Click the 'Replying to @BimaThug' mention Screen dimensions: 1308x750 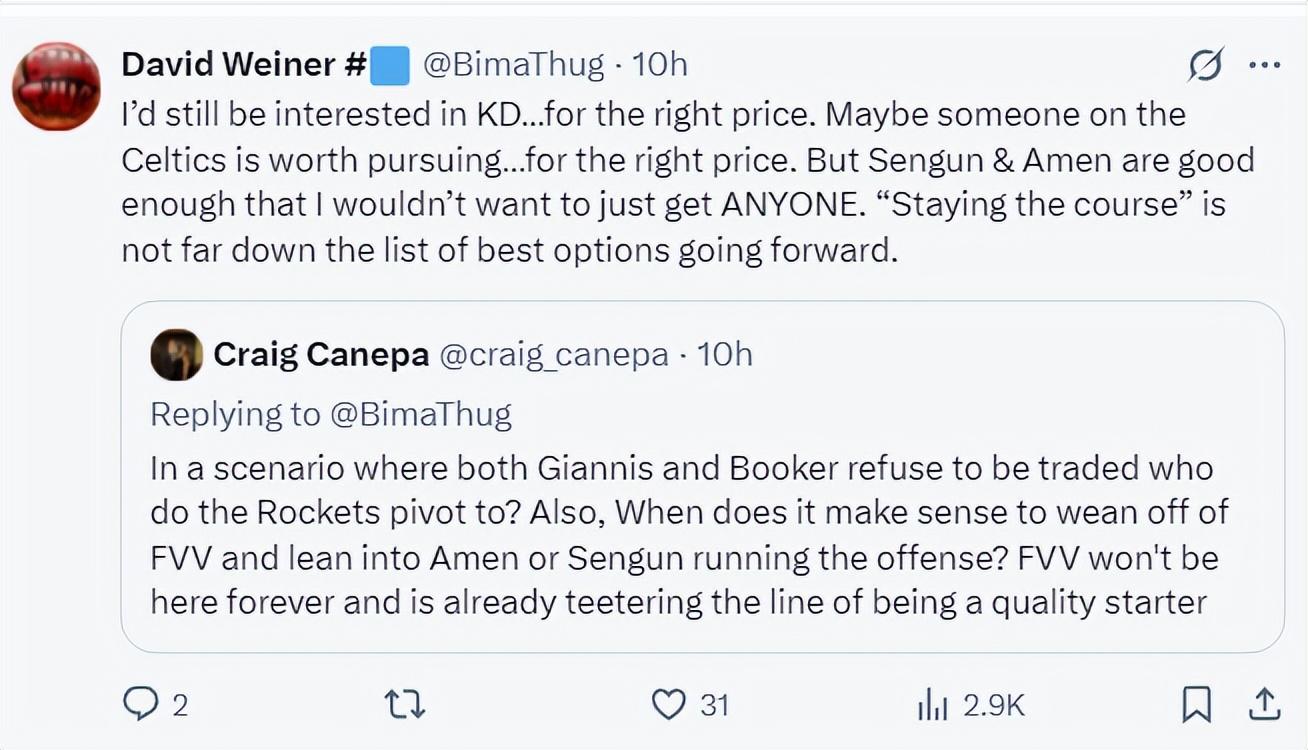coord(421,414)
